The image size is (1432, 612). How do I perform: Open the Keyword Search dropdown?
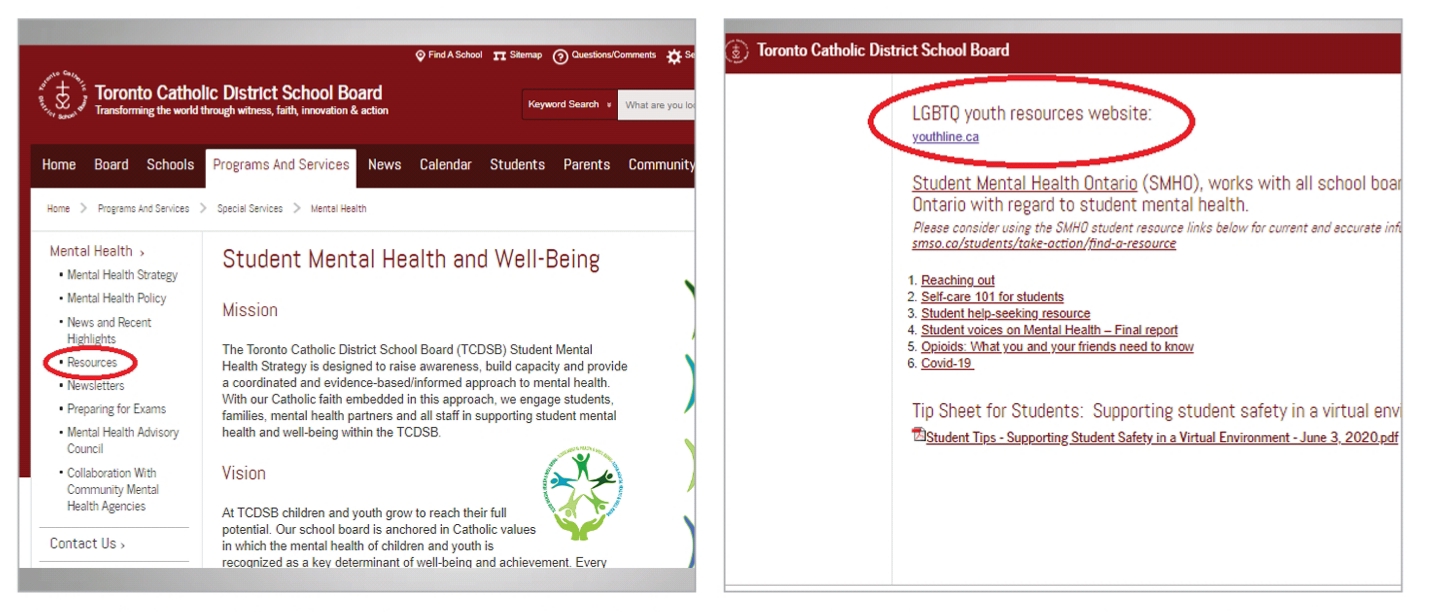(x=570, y=104)
